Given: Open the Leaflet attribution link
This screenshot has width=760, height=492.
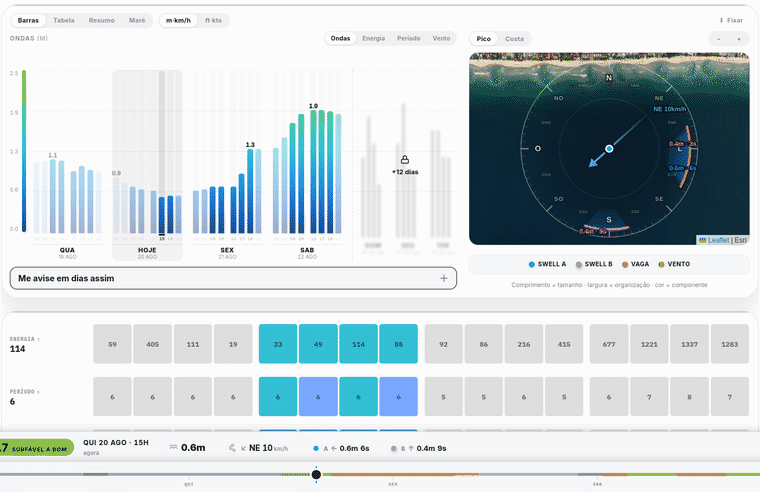Looking at the screenshot, I should click(x=718, y=240).
